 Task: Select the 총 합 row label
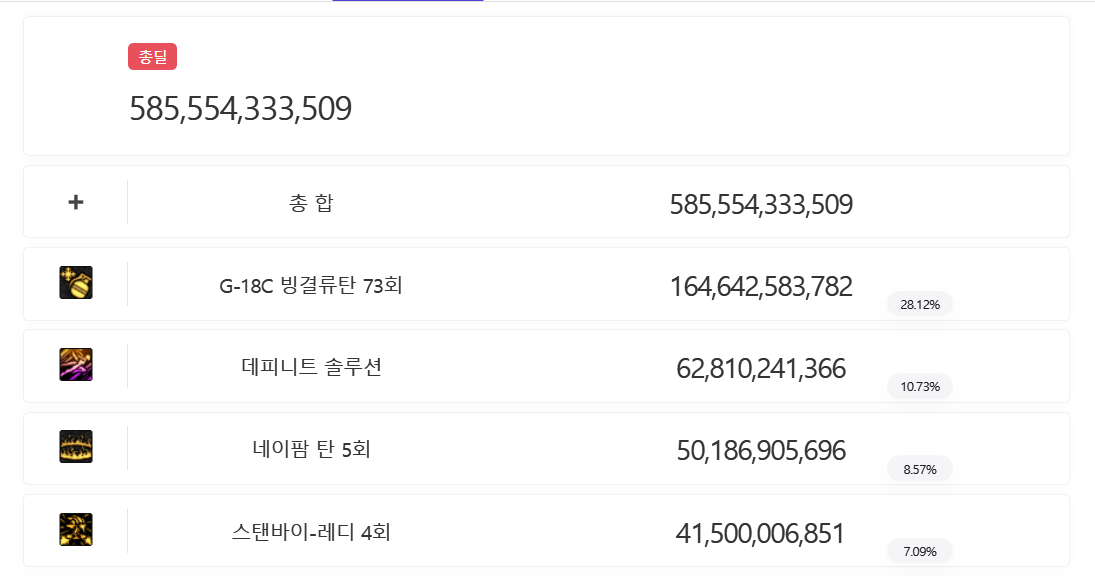pyautogui.click(x=311, y=203)
